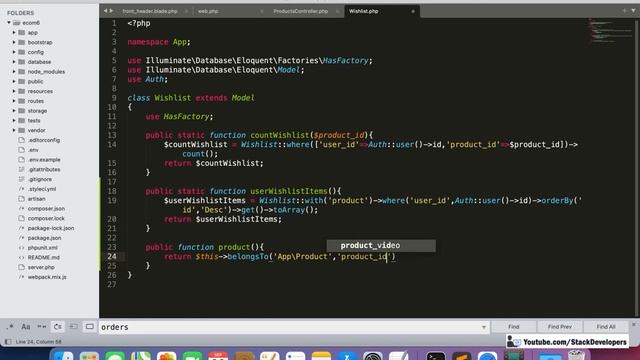Viewport: 640px width, 360px height.
Task: Select the storage folder
Action: point(37,111)
